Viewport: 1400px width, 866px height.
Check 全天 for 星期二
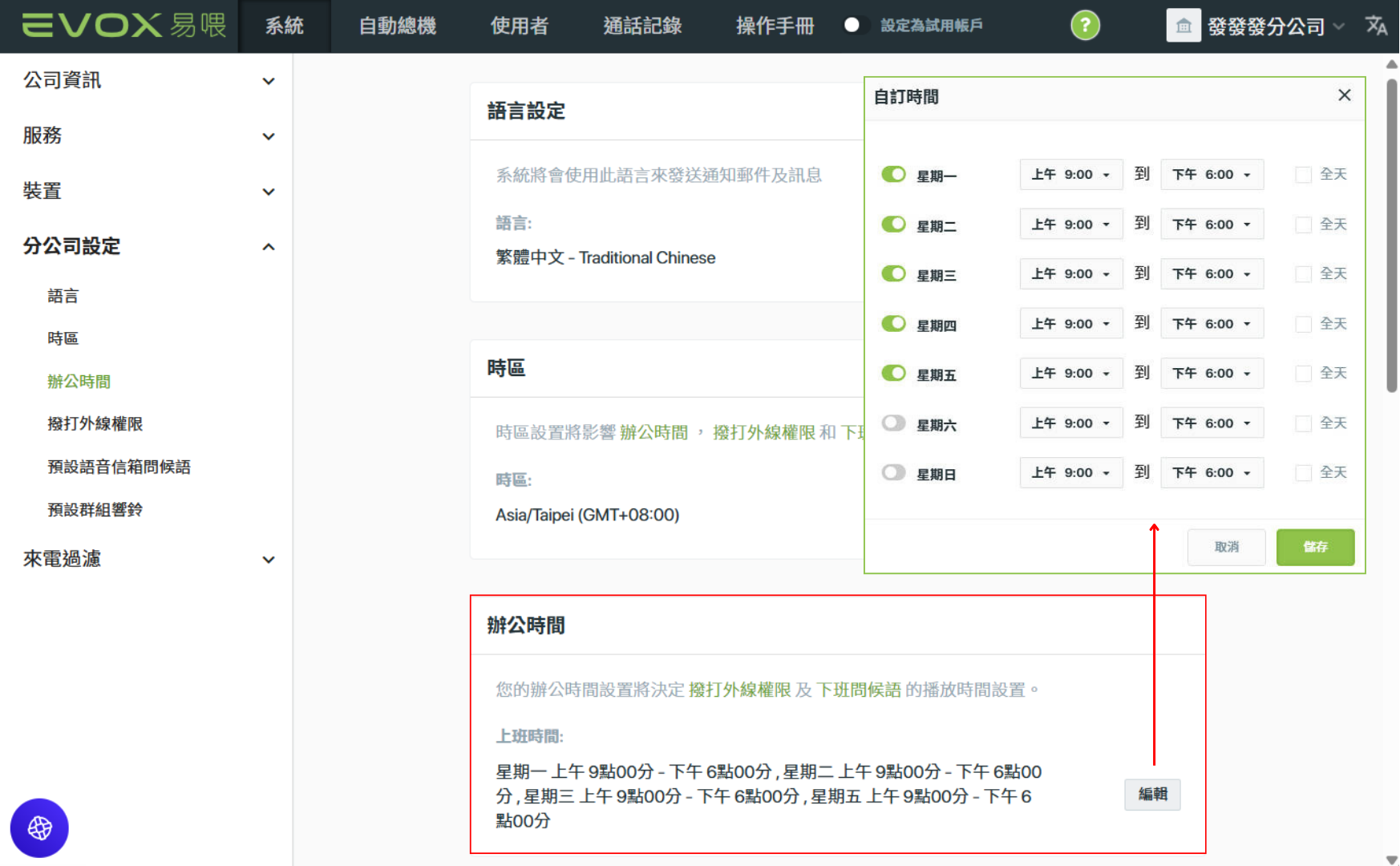(x=1304, y=225)
